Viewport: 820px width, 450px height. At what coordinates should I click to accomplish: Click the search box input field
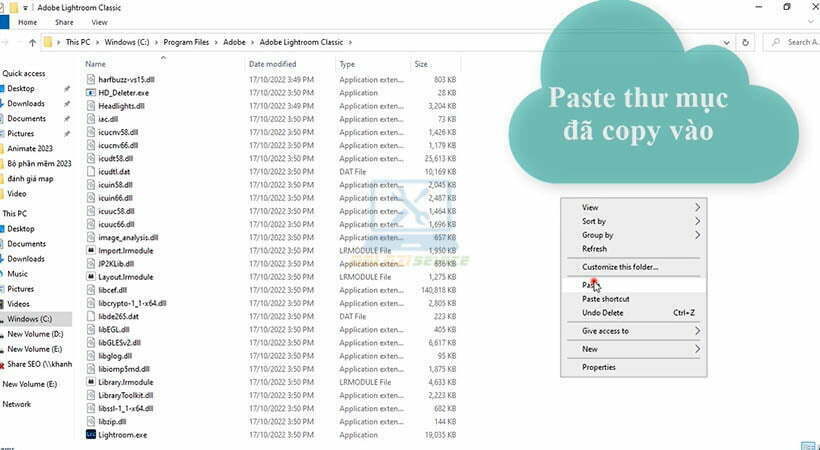click(x=795, y=42)
